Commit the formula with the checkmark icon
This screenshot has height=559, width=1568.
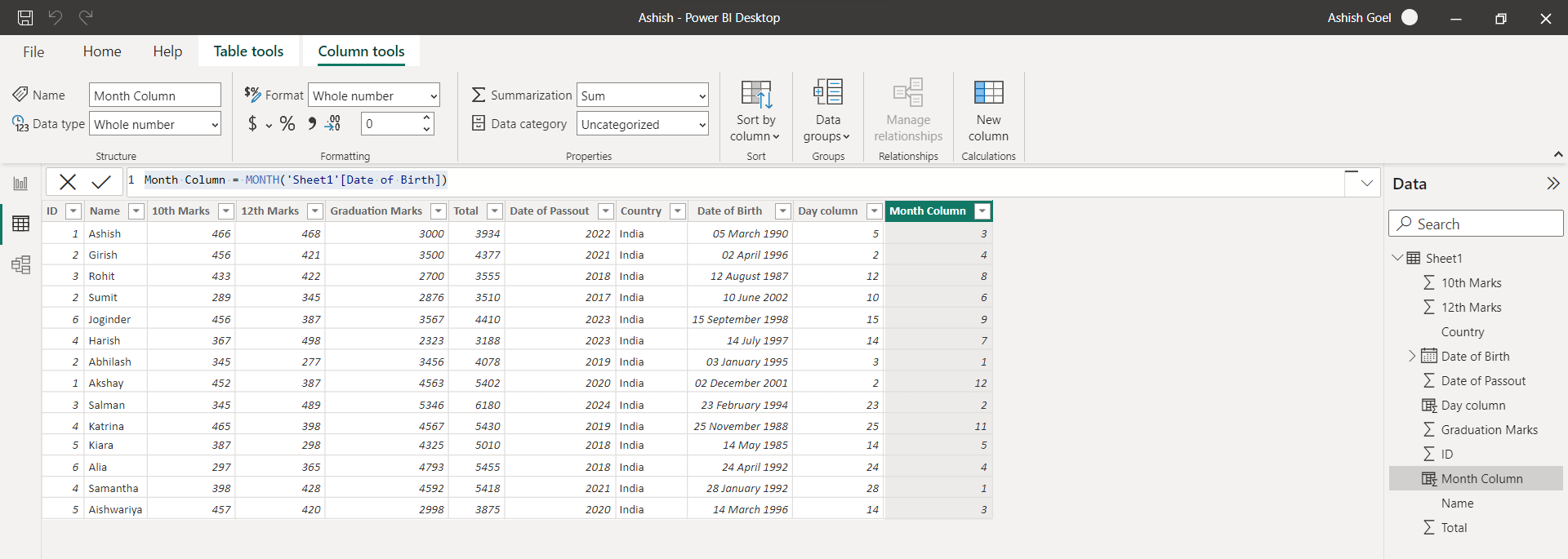pos(101,182)
